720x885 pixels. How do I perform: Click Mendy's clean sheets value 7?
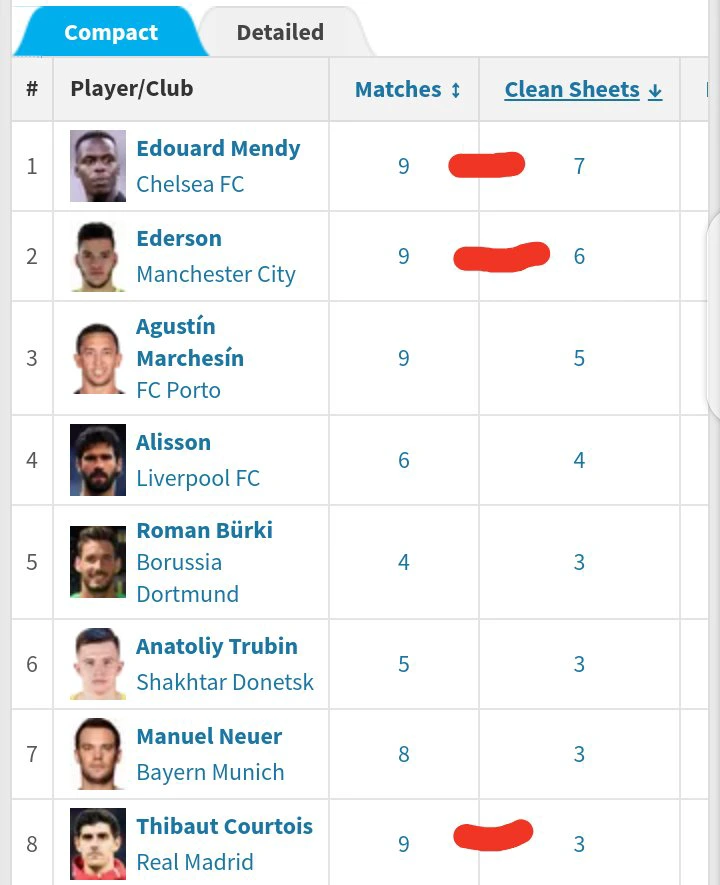click(x=579, y=166)
